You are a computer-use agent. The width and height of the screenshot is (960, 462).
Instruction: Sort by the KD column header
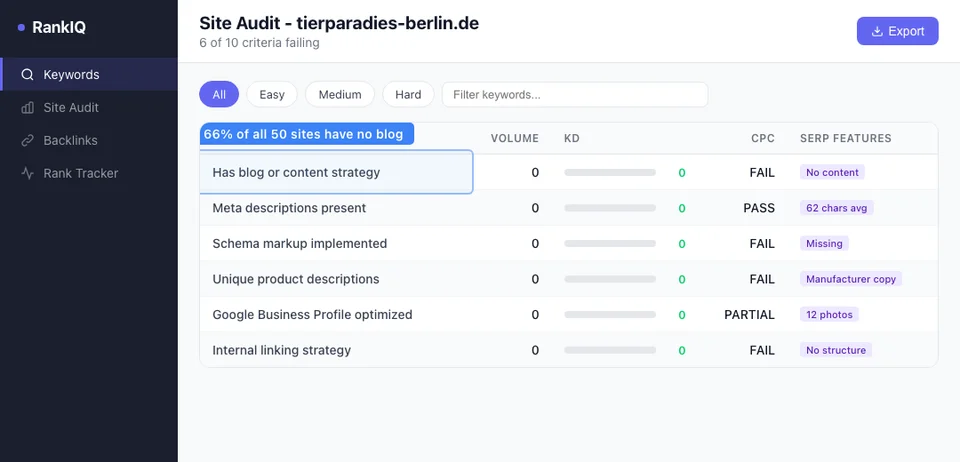pos(572,138)
